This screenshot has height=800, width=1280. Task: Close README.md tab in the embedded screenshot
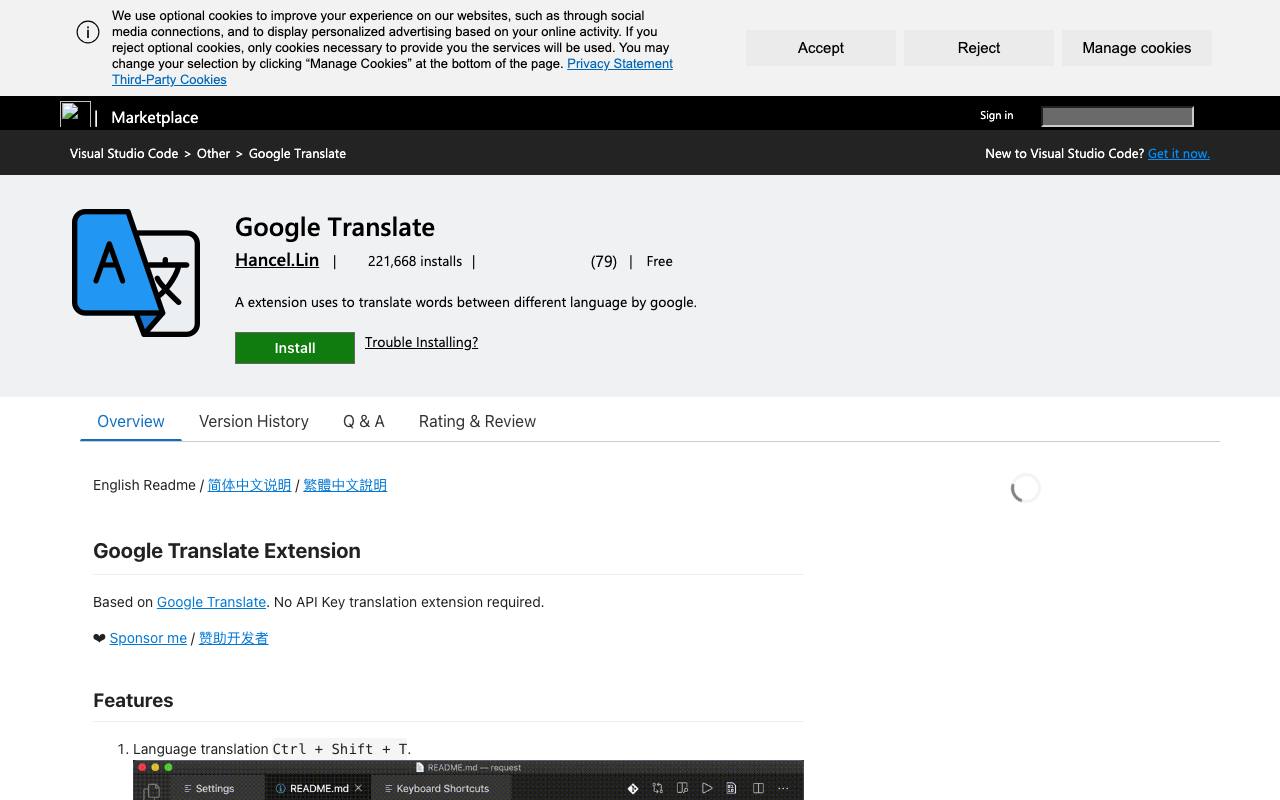click(358, 788)
